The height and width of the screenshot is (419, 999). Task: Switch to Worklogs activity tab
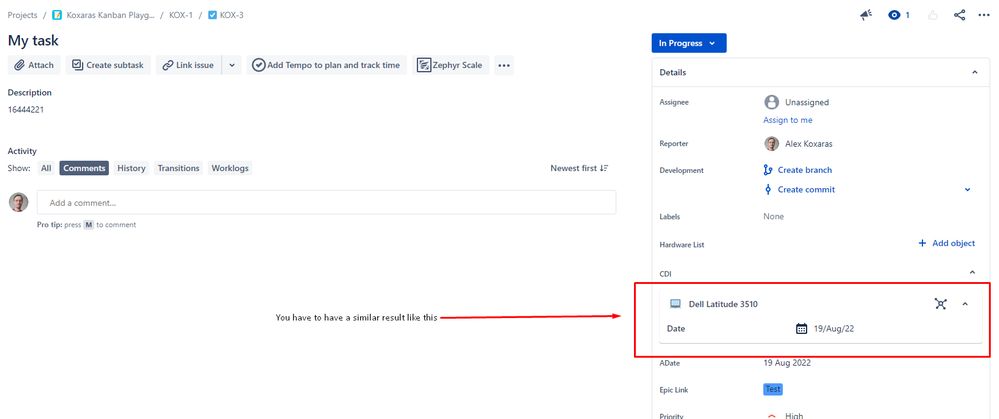pos(230,168)
